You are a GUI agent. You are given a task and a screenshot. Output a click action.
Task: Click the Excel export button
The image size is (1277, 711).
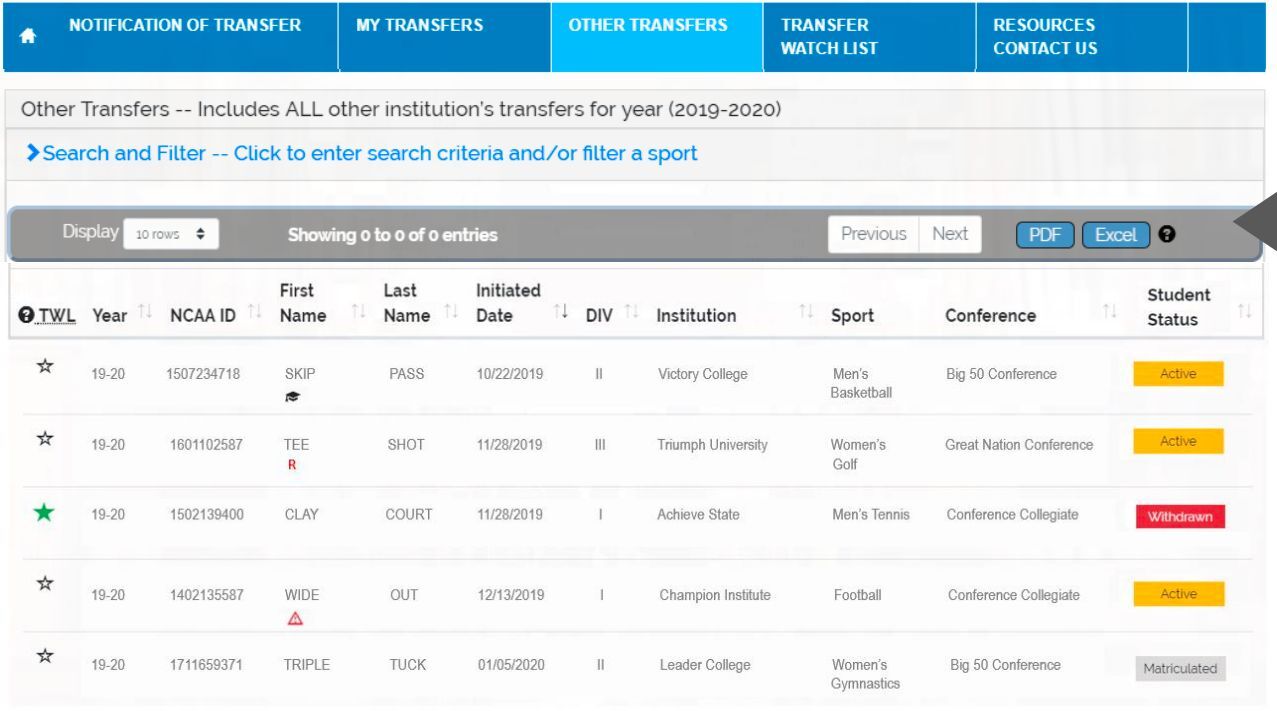click(x=1116, y=234)
